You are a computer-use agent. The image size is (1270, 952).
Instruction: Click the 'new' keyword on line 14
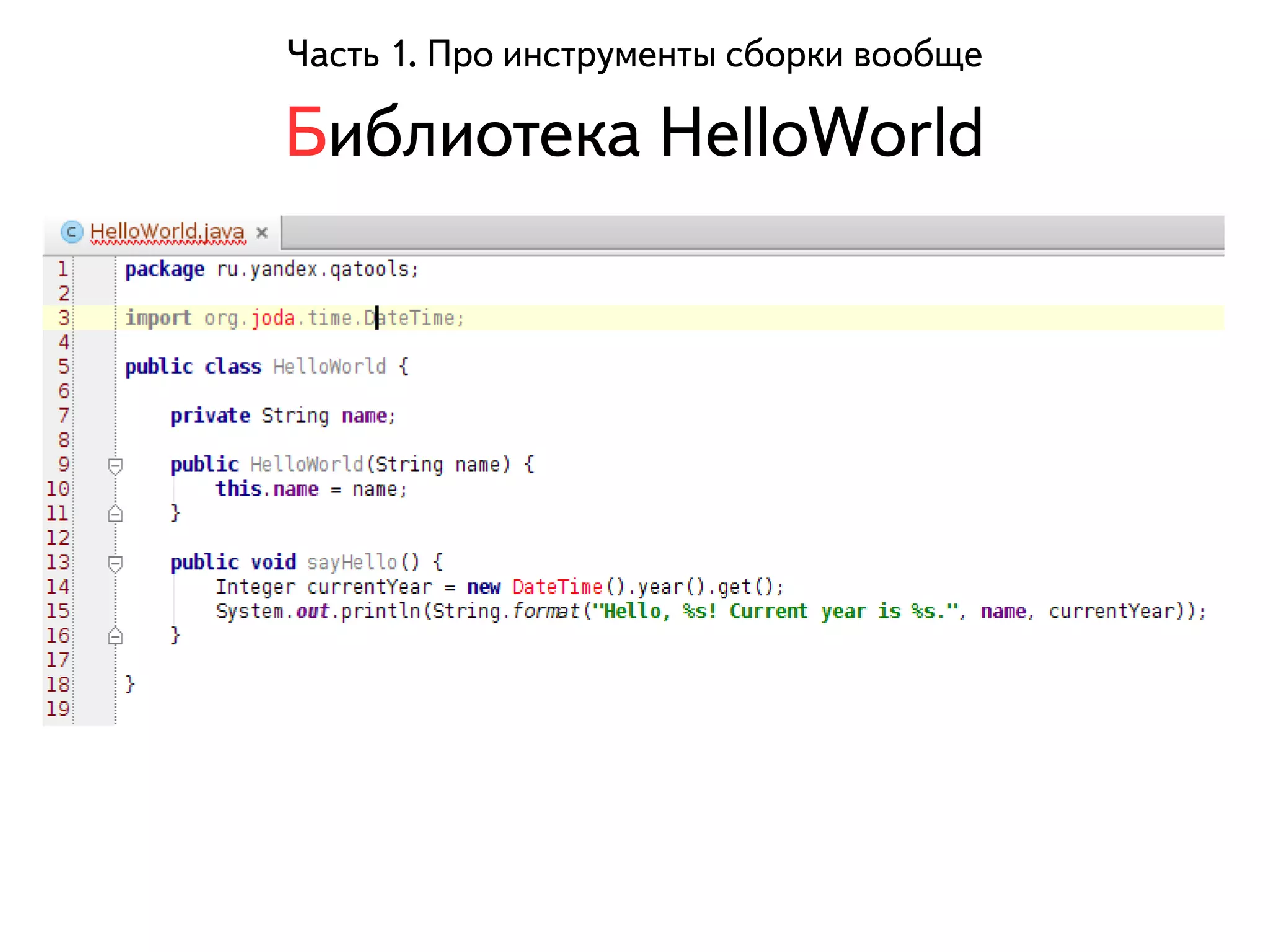coord(484,587)
